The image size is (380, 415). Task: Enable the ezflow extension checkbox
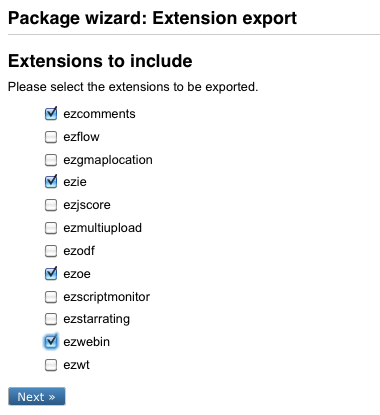tap(51, 137)
